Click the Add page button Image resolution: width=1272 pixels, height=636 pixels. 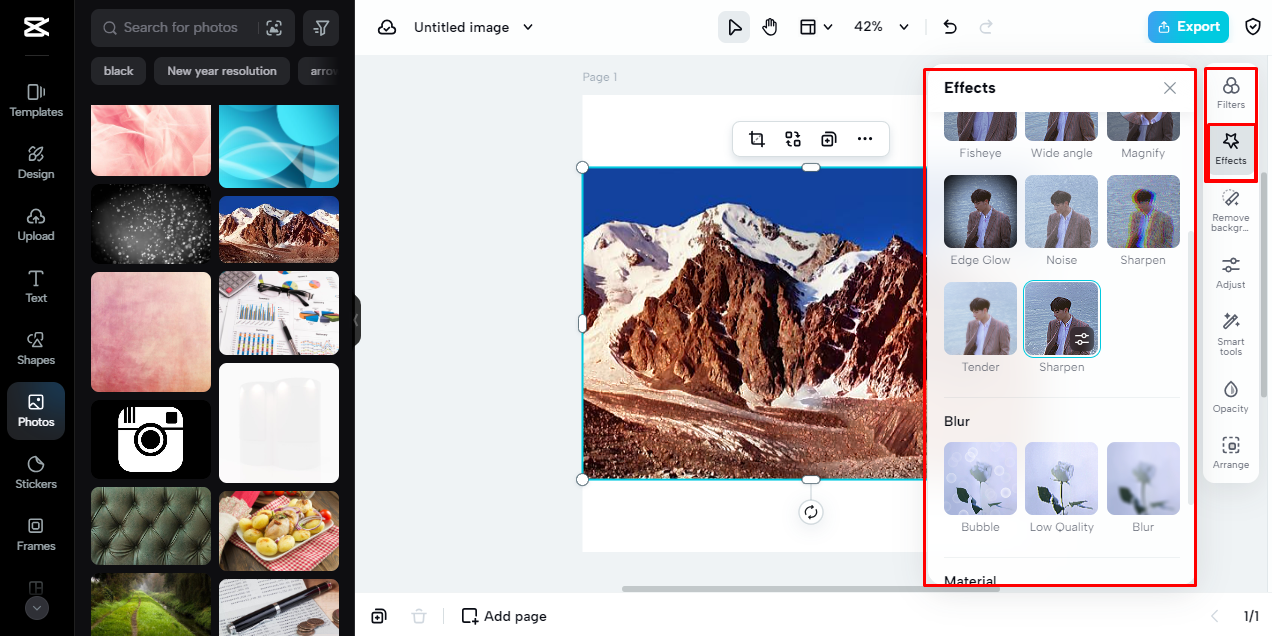pos(504,616)
